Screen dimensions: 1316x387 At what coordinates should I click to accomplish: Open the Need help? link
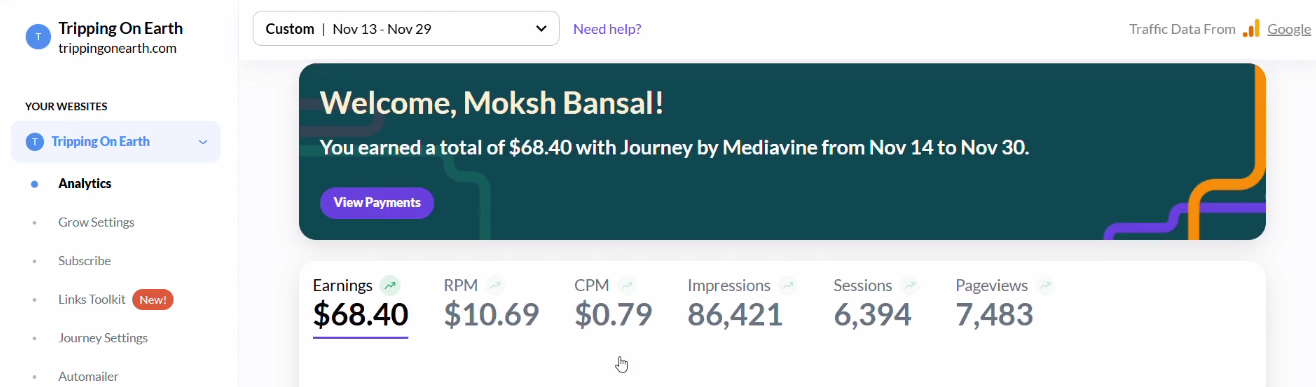click(607, 29)
